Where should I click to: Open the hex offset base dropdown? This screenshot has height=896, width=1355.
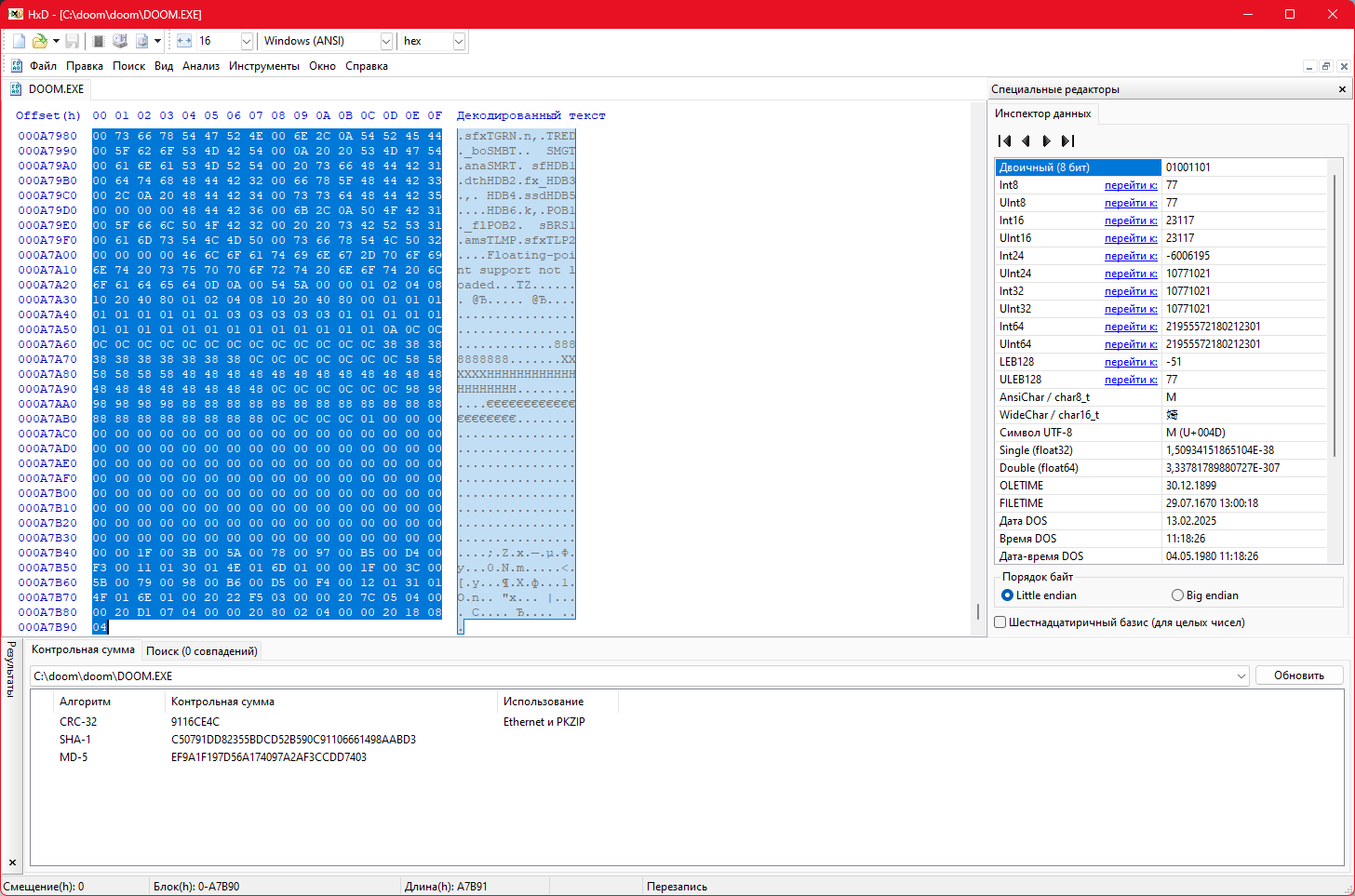click(459, 41)
